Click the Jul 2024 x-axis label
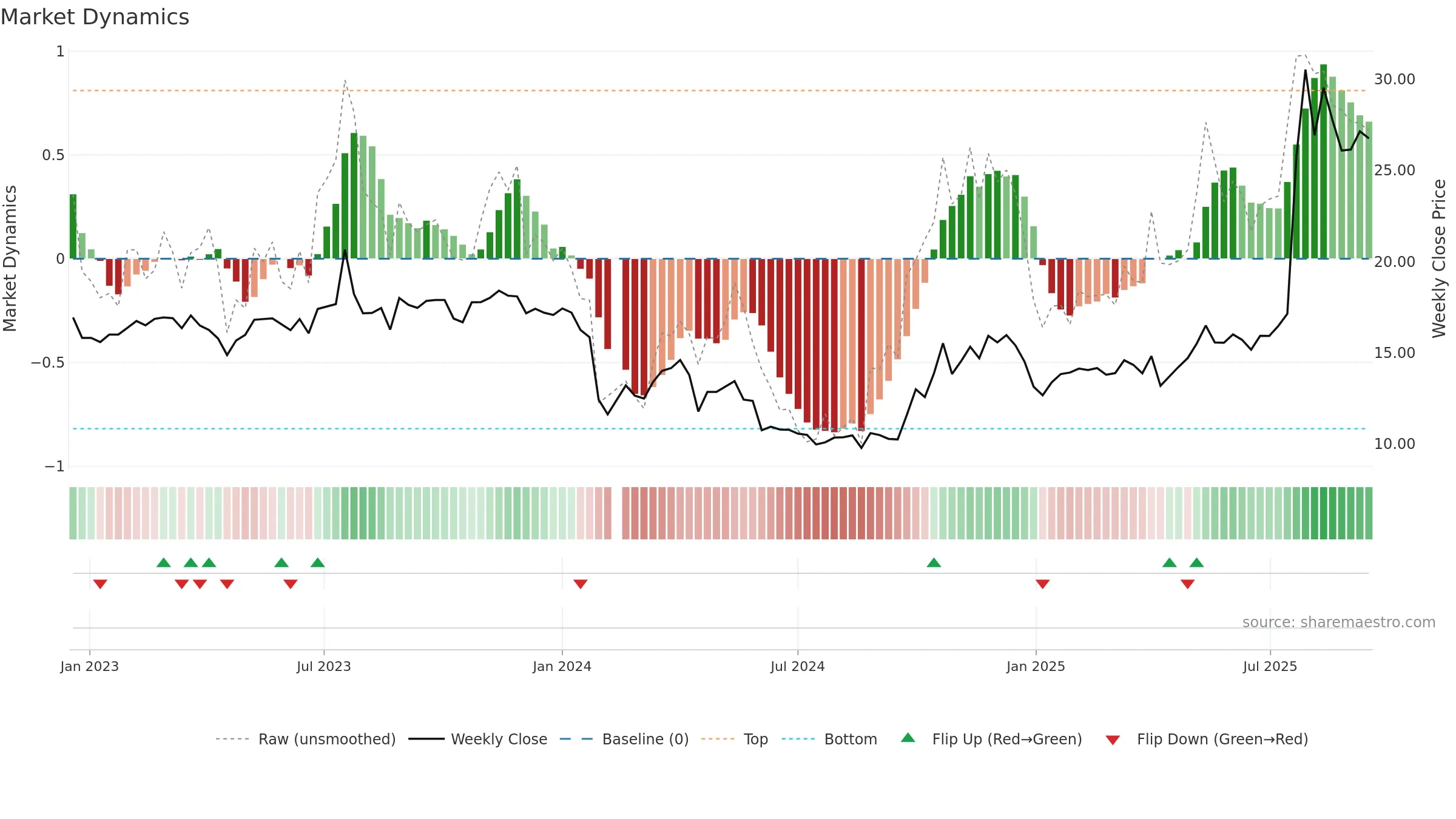The width and height of the screenshot is (1456, 819). pyautogui.click(x=798, y=666)
